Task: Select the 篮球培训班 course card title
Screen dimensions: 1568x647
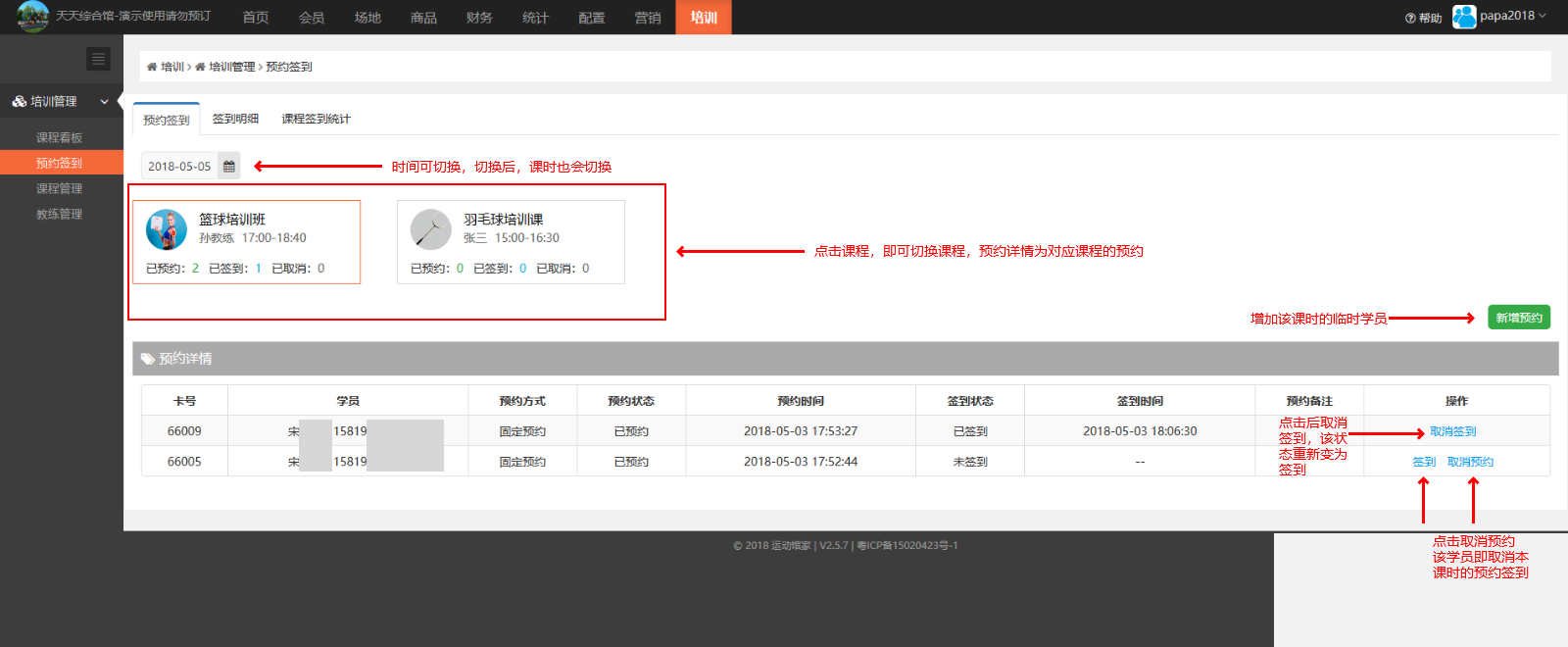Action: pyautogui.click(x=232, y=220)
